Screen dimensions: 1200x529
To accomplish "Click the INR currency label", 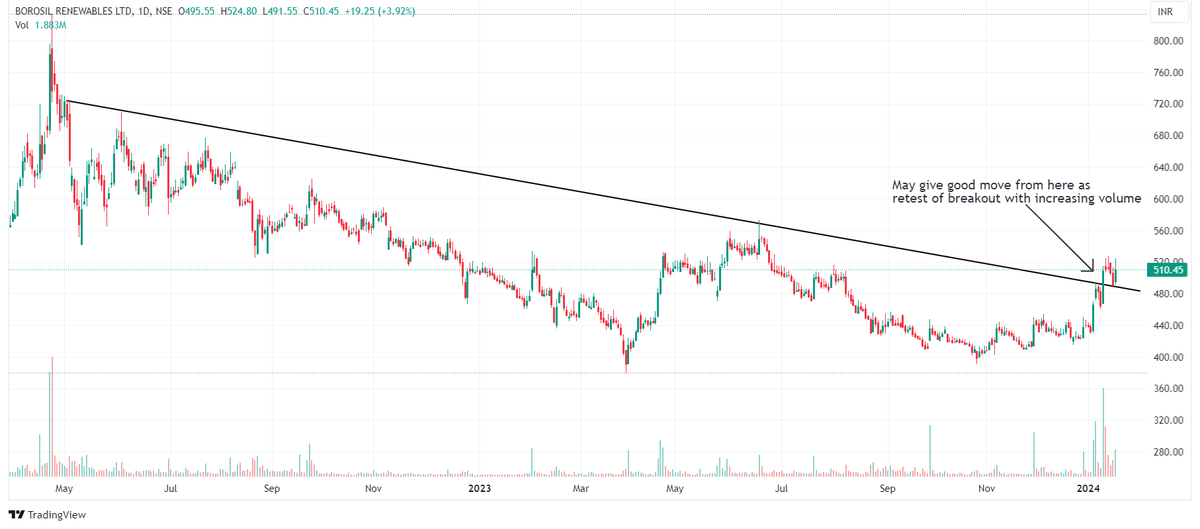I will tap(1163, 11).
